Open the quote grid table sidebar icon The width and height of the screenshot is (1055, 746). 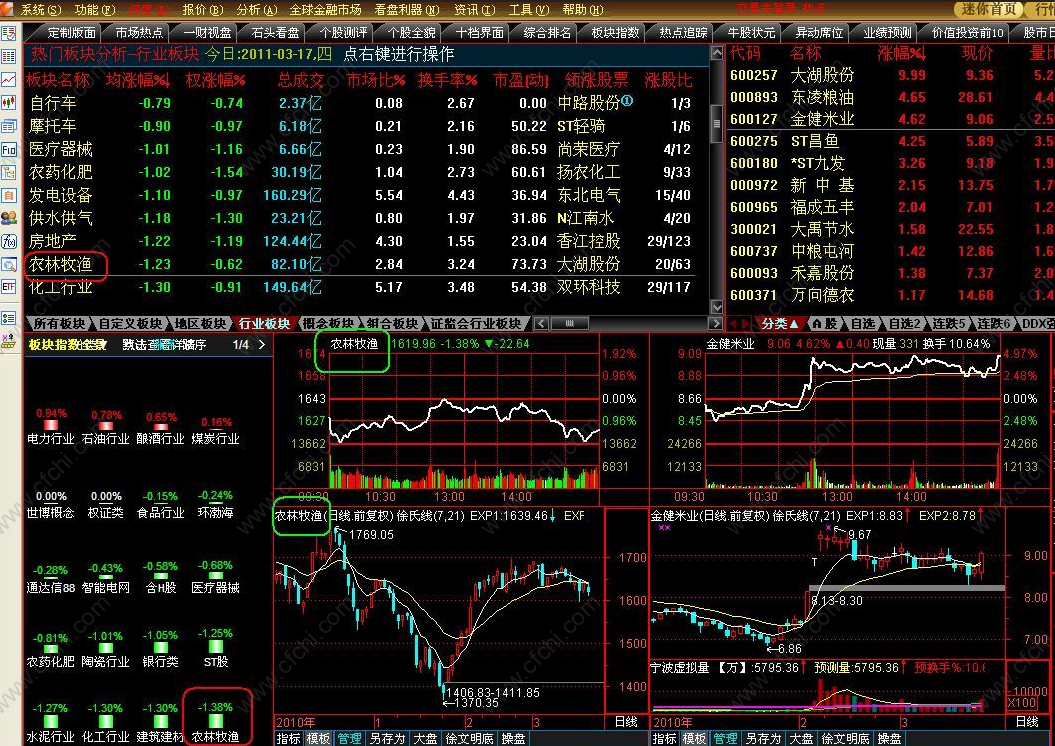pyautogui.click(x=8, y=57)
